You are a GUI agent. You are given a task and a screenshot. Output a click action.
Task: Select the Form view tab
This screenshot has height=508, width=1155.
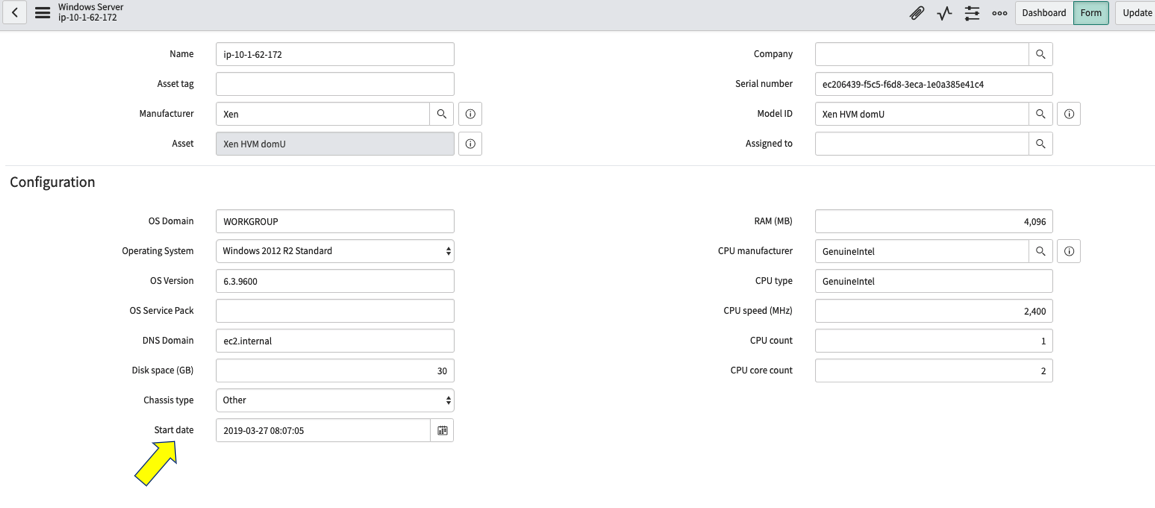(x=1091, y=13)
